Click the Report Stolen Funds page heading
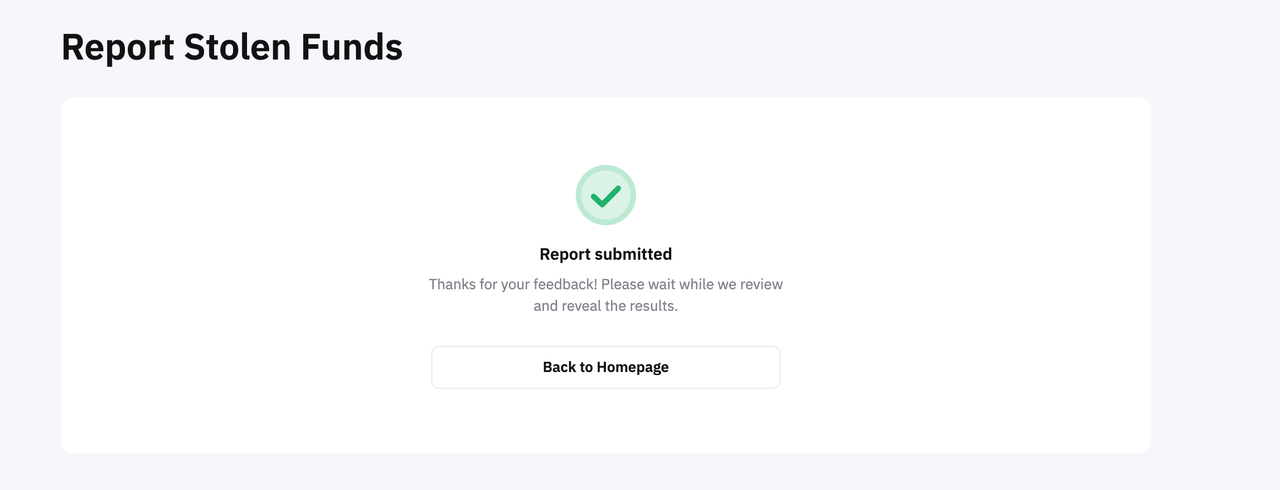 232,47
